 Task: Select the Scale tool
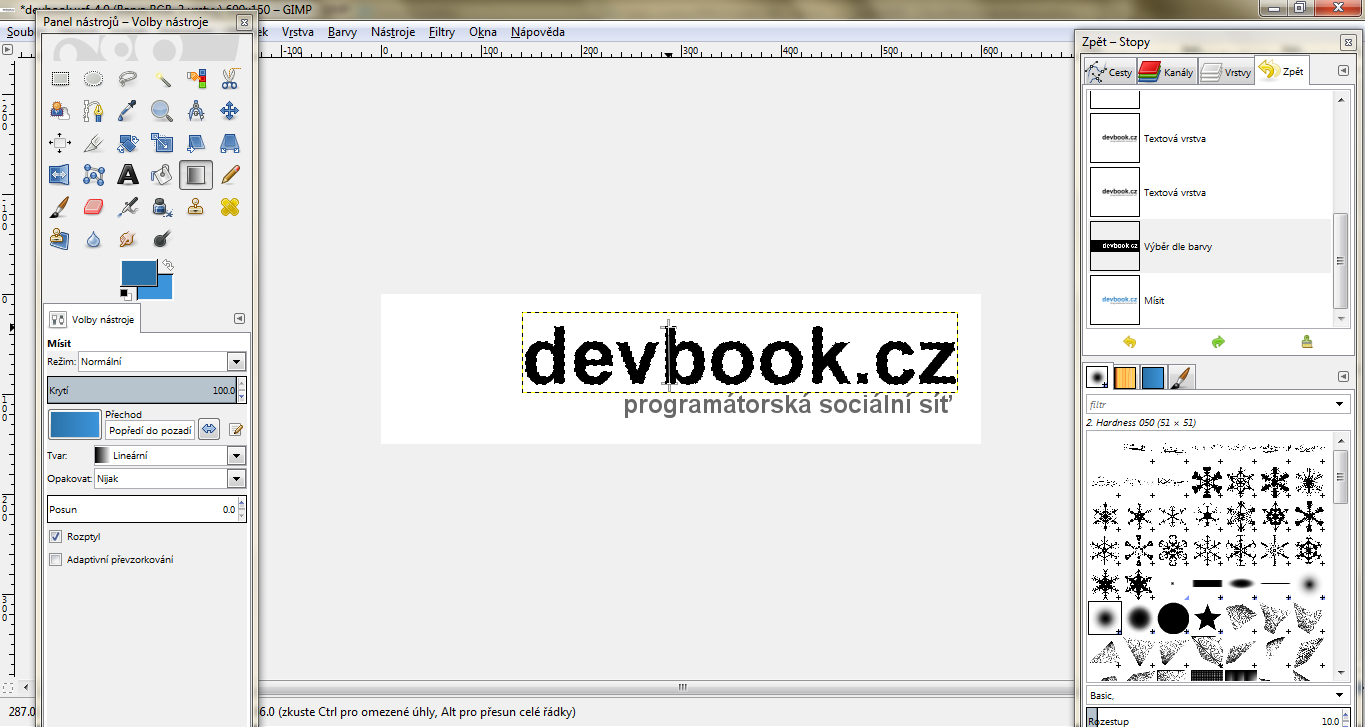[162, 143]
